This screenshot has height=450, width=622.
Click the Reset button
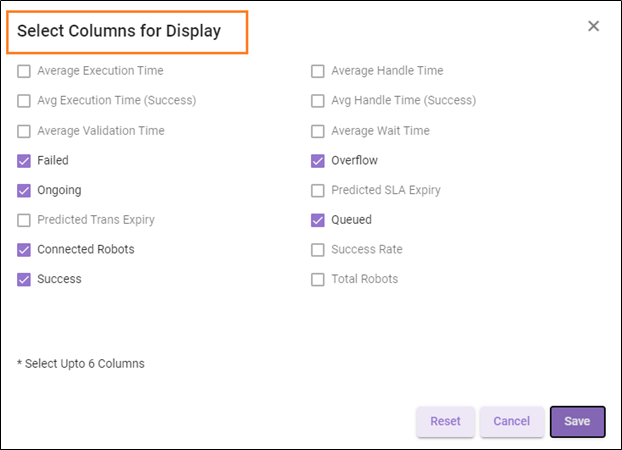[x=445, y=421]
